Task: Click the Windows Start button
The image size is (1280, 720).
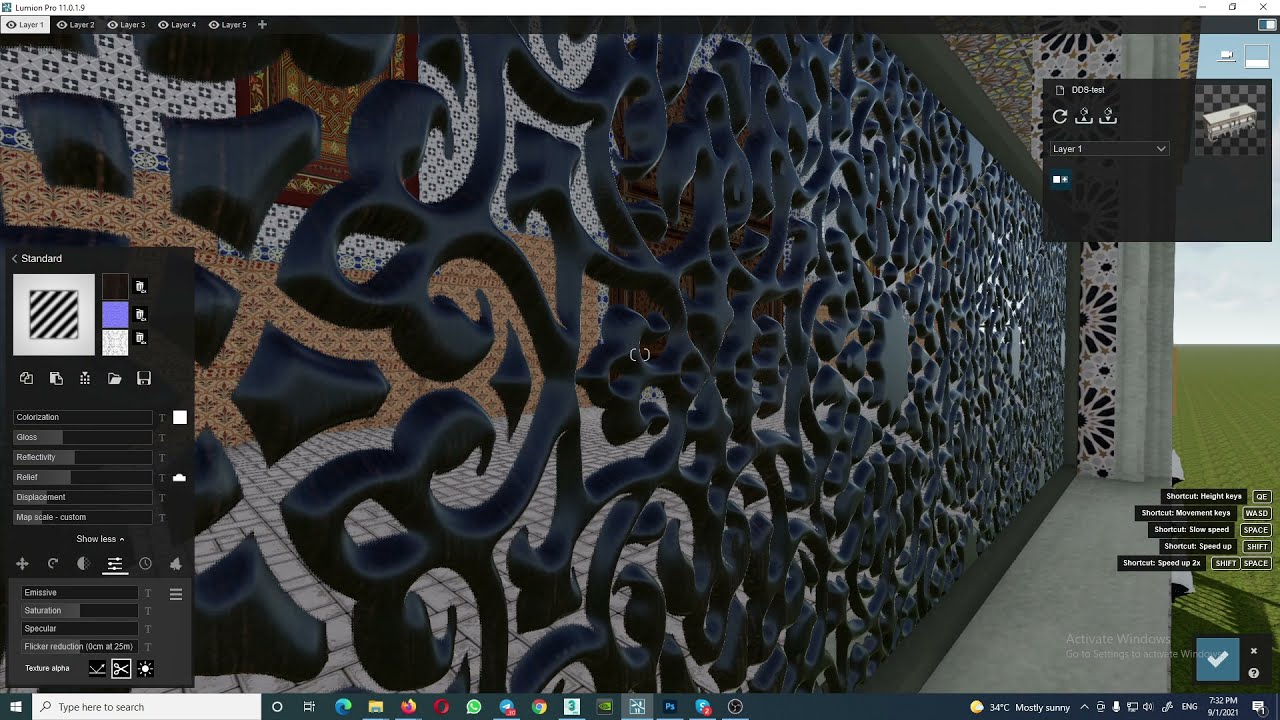Action: 16,707
